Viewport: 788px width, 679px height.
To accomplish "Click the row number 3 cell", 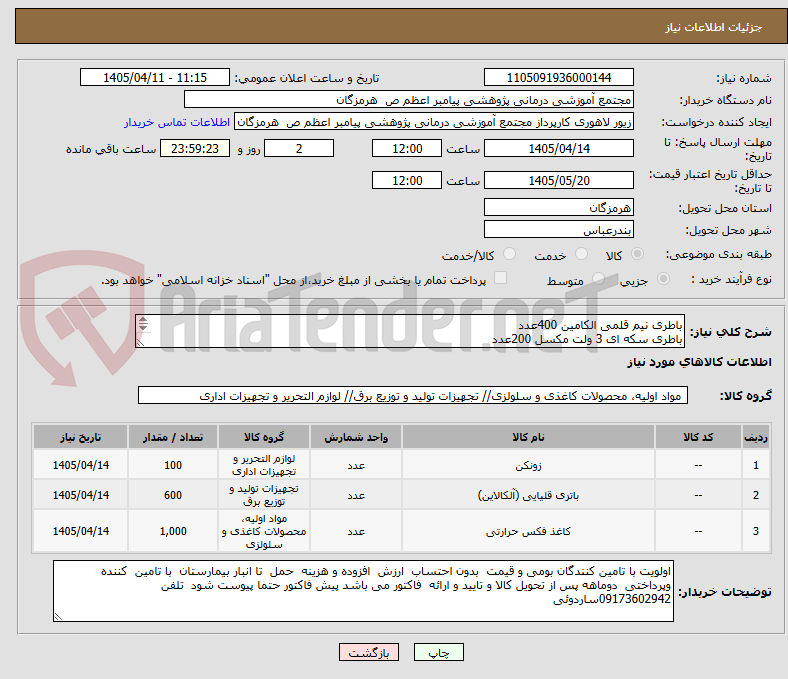I will click(755, 531).
